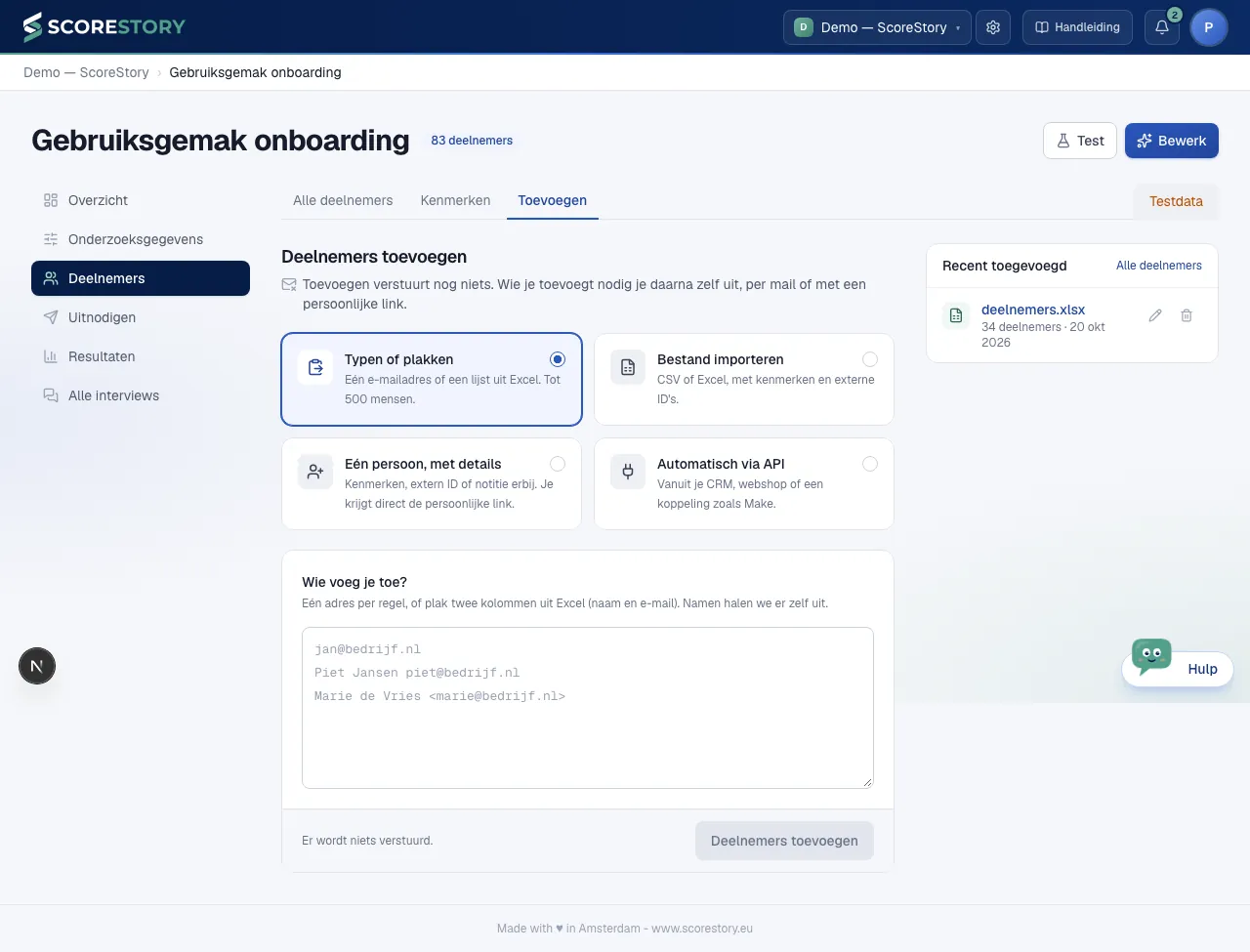Open the Hulp chat mascot

tap(1152, 656)
